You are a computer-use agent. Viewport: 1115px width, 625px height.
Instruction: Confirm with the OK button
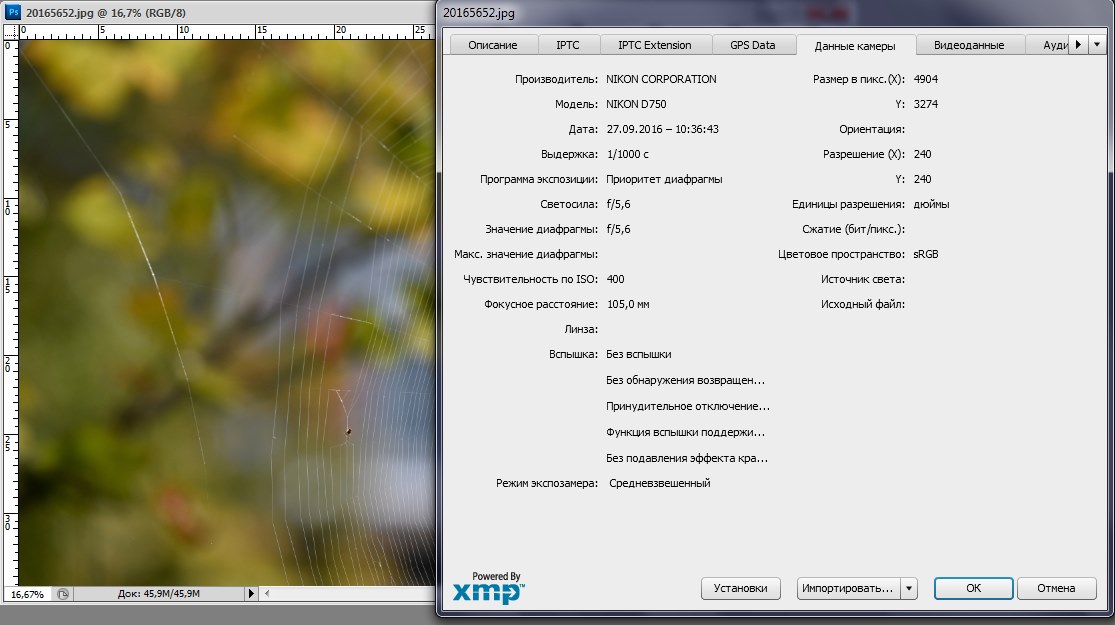pos(973,588)
